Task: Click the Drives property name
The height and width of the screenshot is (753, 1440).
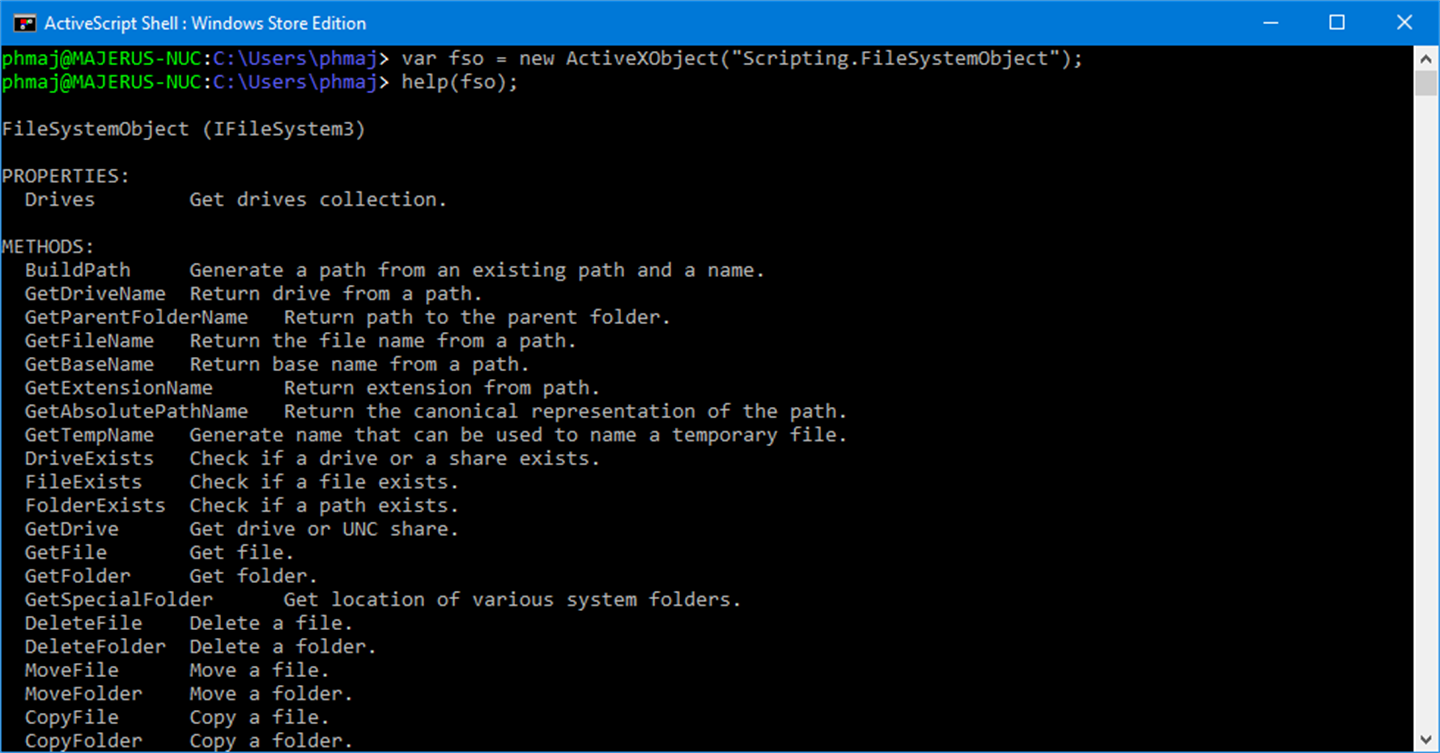Action: [60, 199]
